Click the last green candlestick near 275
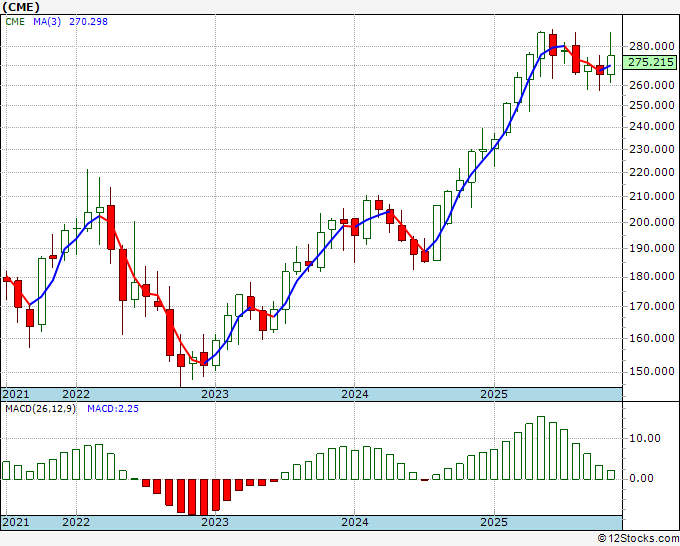 pyautogui.click(x=611, y=65)
